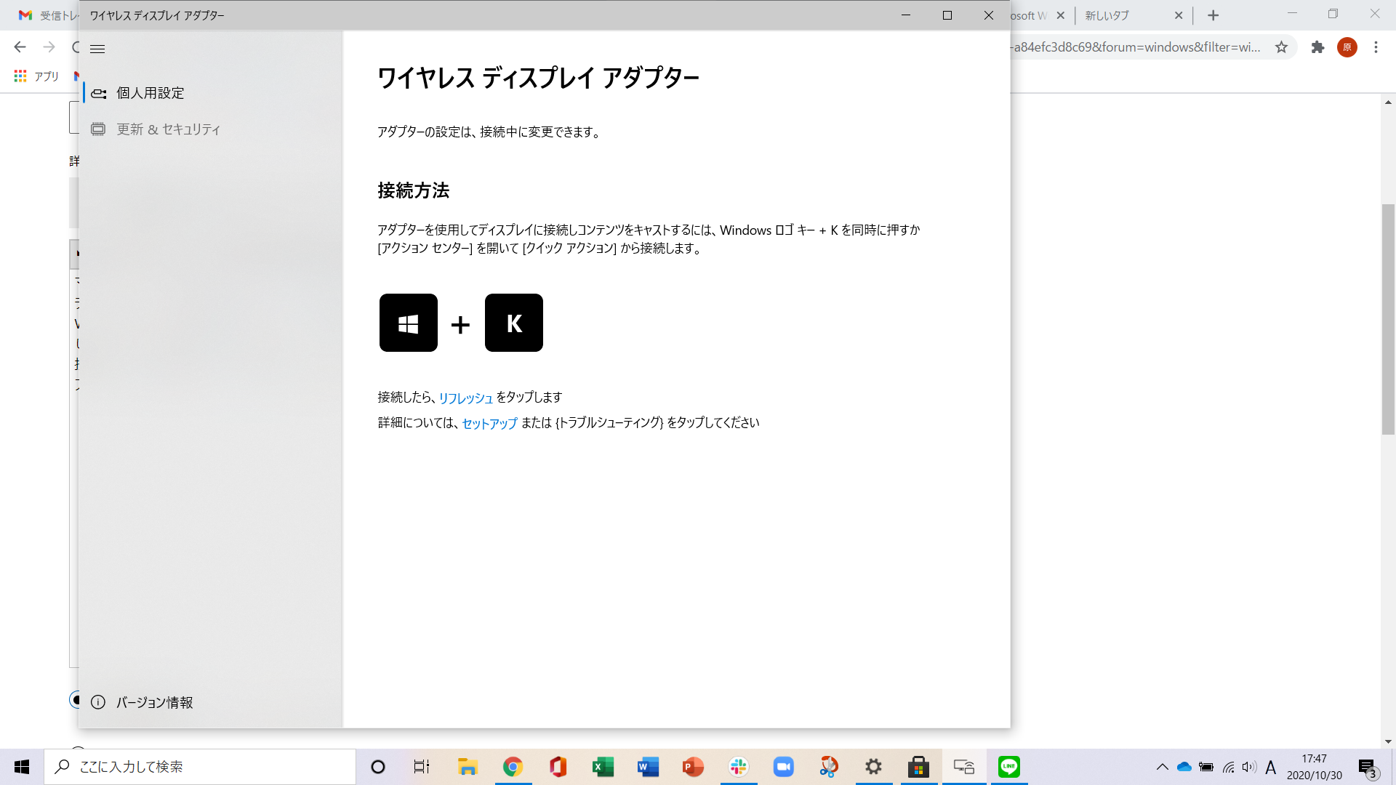
Task: Open Zoom from the taskbar
Action: (x=784, y=767)
